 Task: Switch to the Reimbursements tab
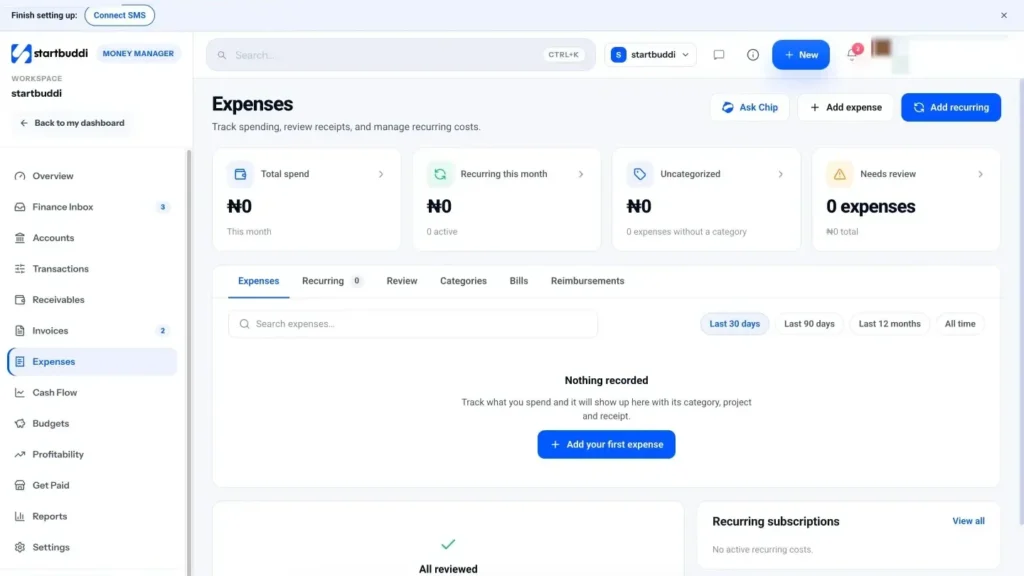coord(587,281)
